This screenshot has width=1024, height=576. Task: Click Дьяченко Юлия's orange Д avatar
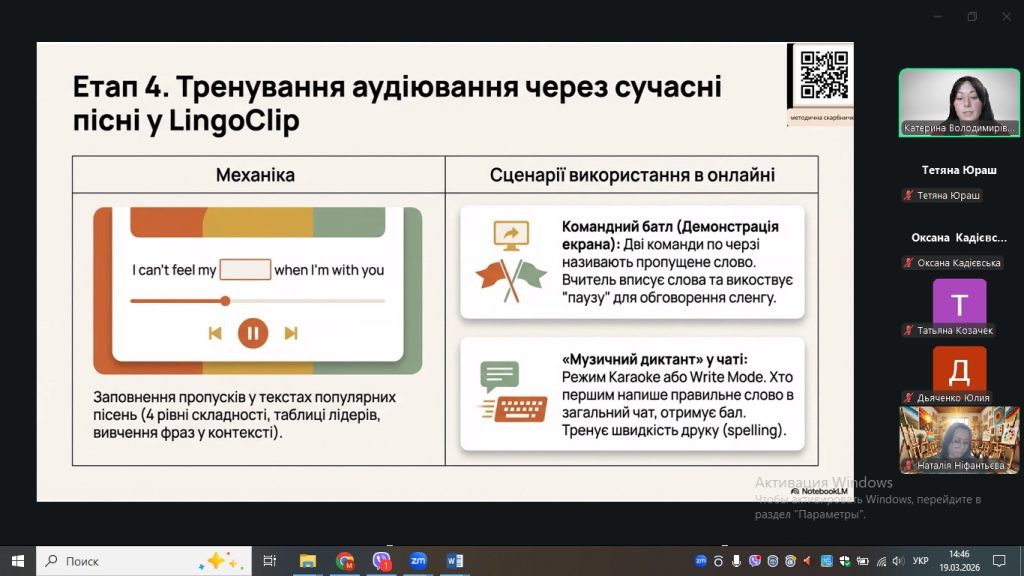[x=959, y=370]
